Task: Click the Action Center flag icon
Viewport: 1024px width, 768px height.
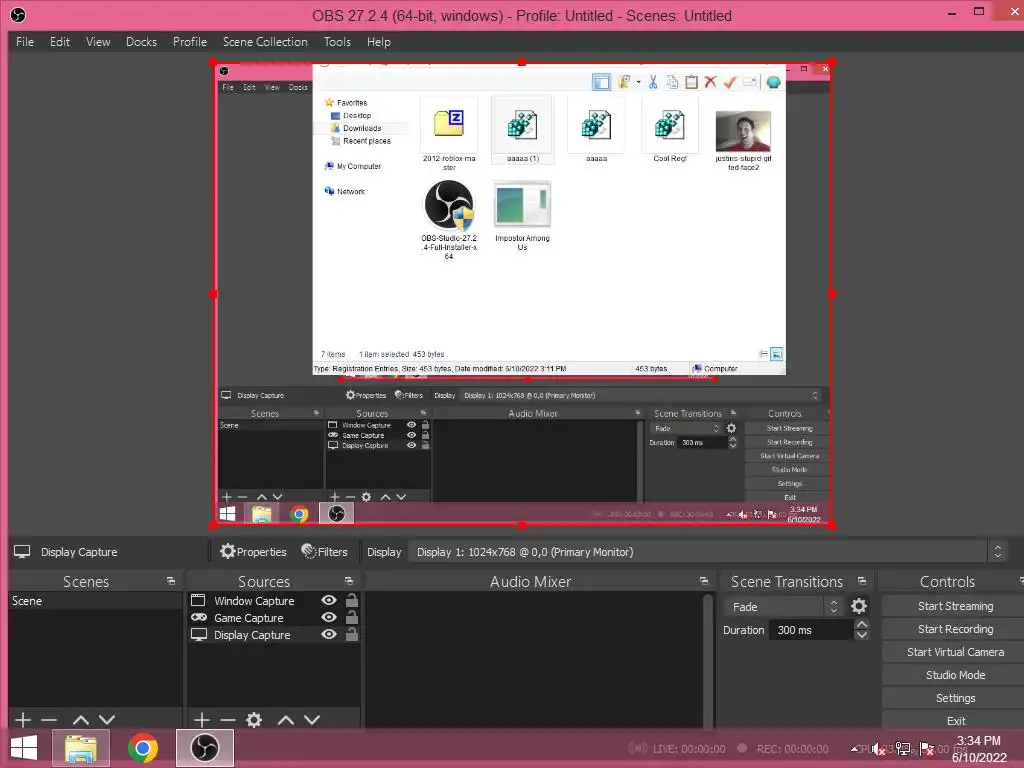Action: pyautogui.click(x=927, y=749)
